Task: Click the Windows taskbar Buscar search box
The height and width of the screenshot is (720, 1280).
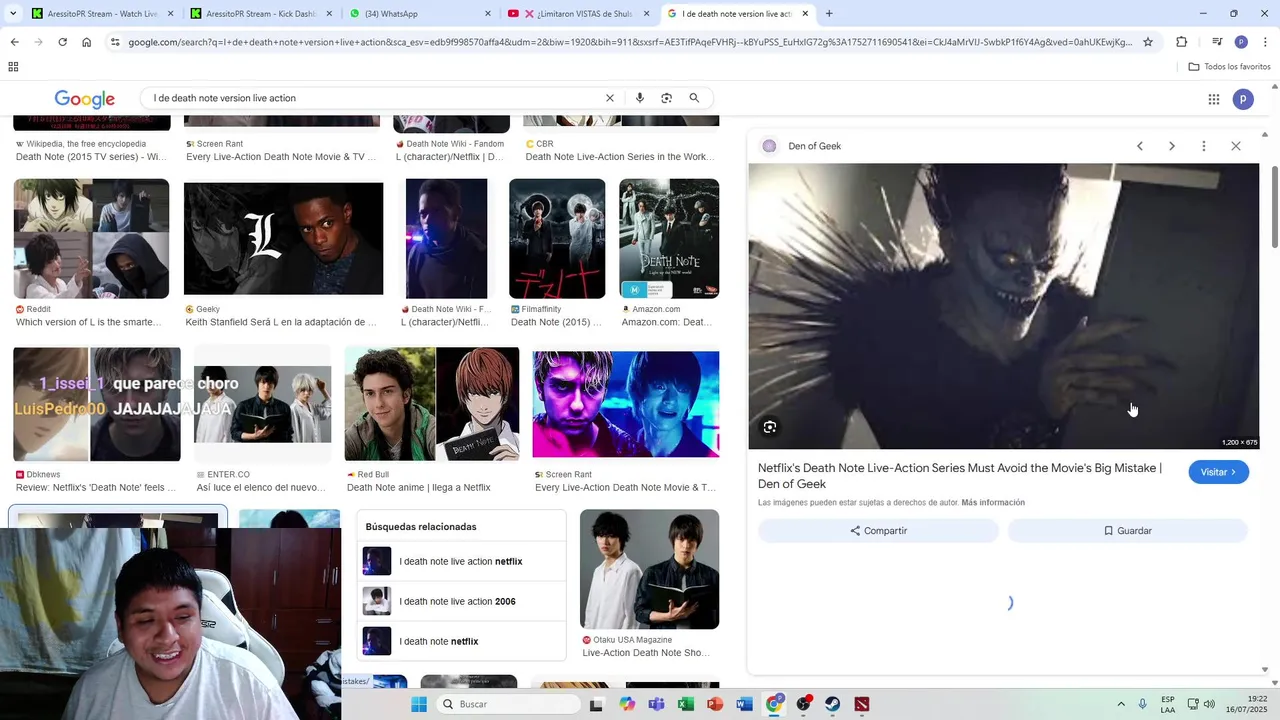Action: click(508, 704)
